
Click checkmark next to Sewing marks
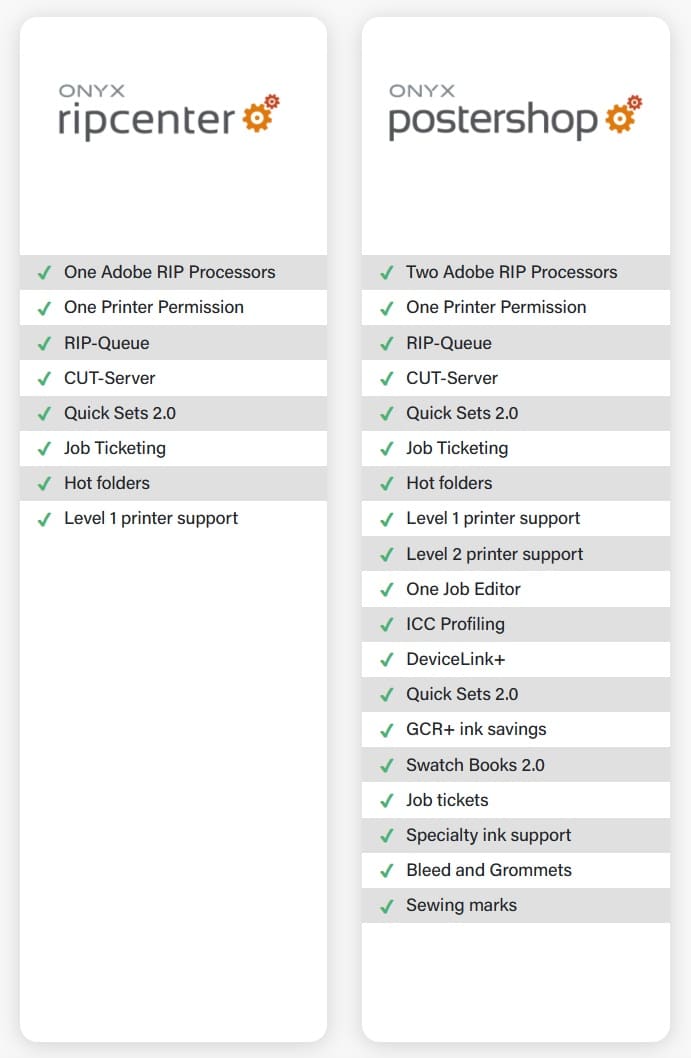tap(386, 907)
